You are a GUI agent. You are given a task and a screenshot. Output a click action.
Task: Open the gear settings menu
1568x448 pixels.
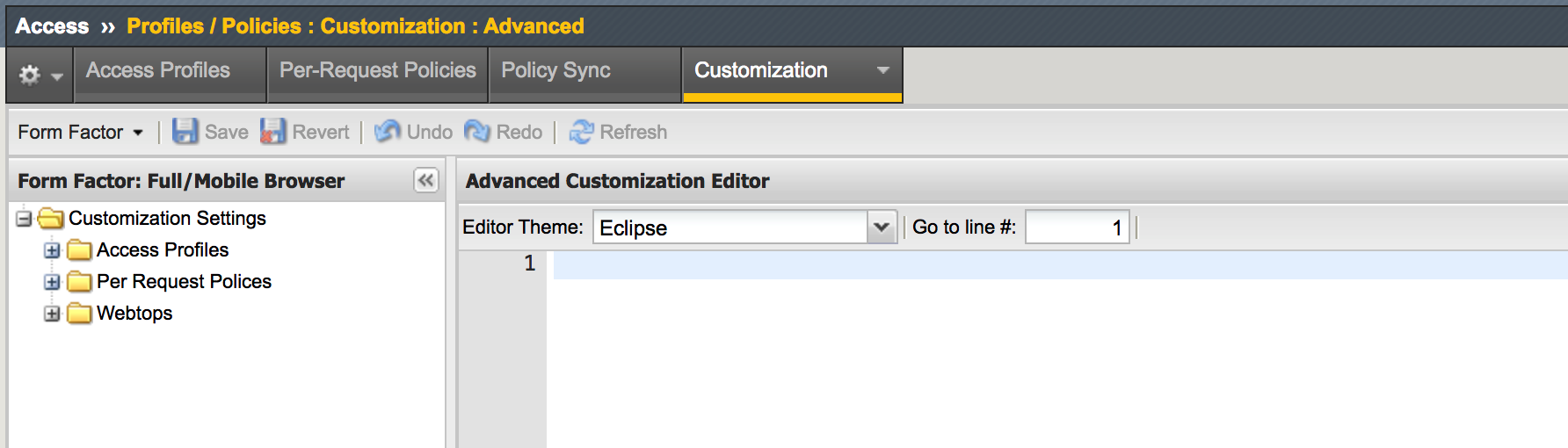tap(40, 76)
